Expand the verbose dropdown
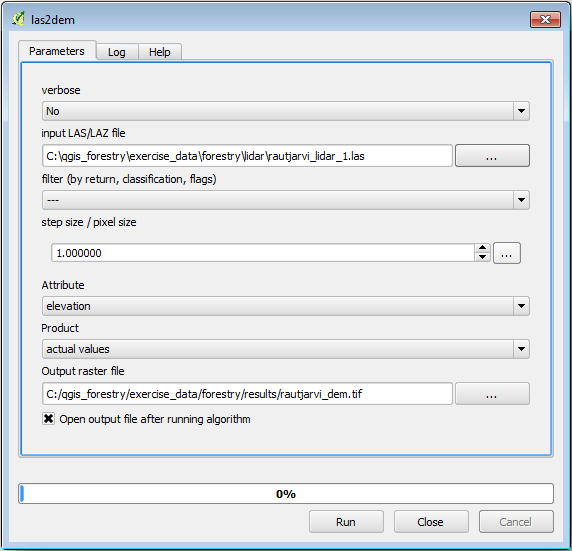Image resolution: width=572 pixels, height=551 pixels. (286, 111)
